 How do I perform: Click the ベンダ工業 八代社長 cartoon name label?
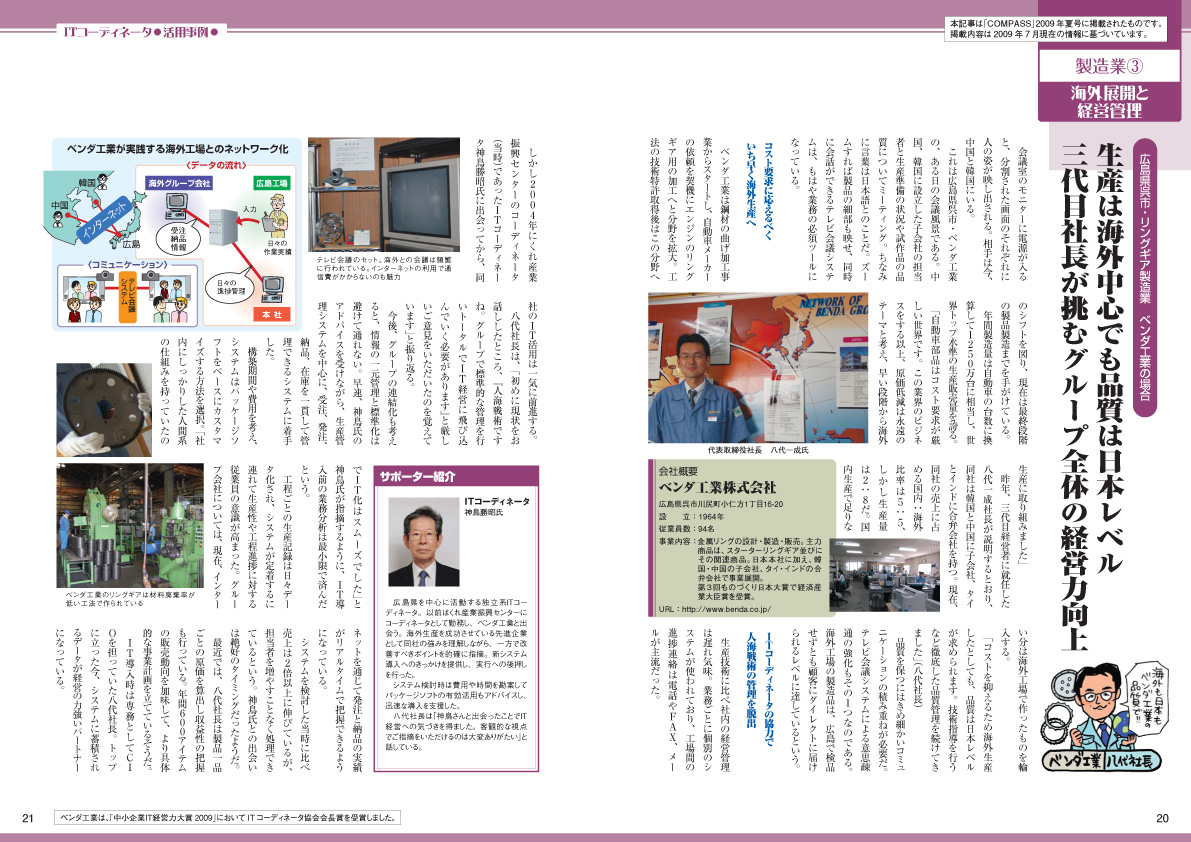point(1103,760)
